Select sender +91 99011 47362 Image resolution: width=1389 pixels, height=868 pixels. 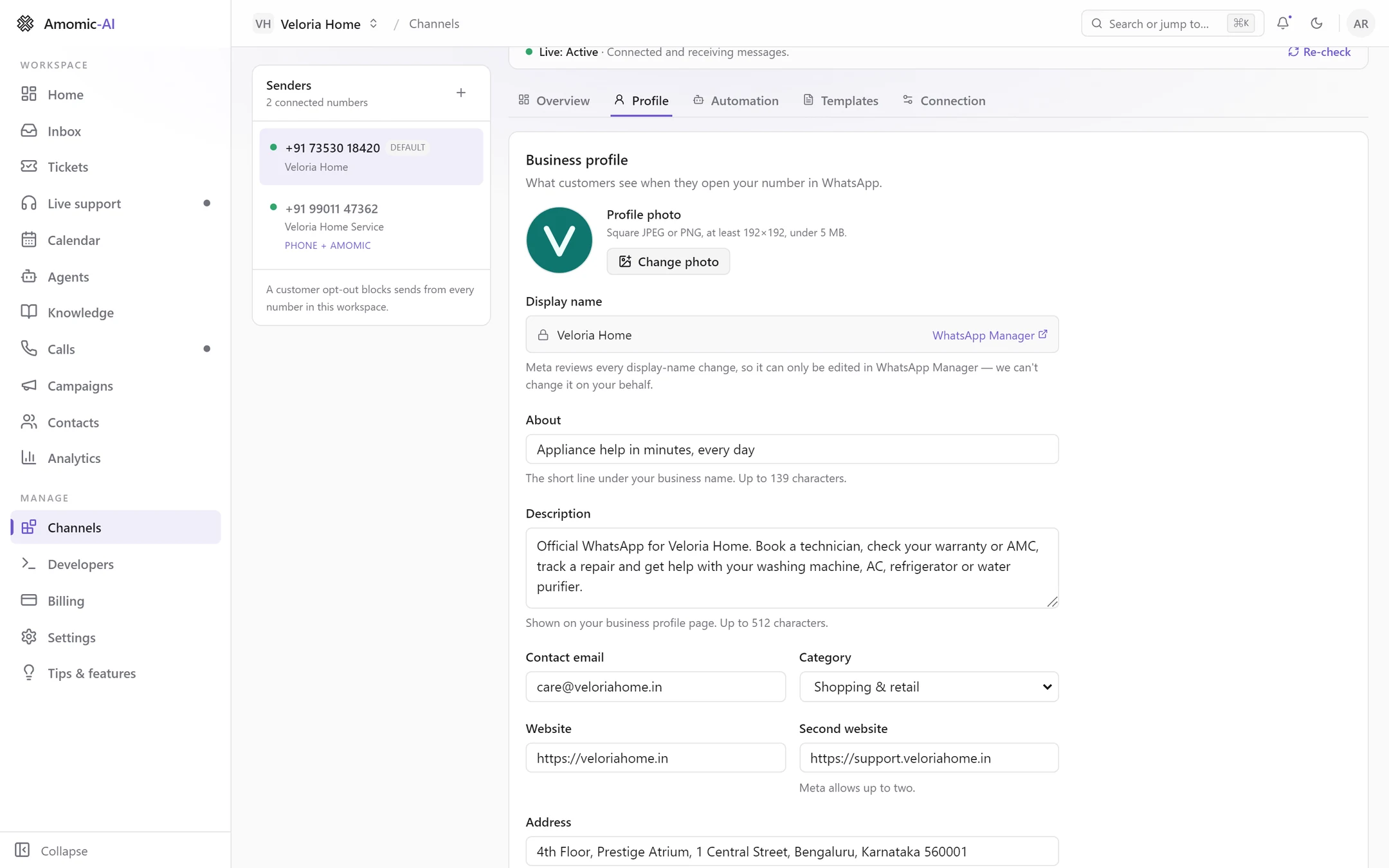371,226
